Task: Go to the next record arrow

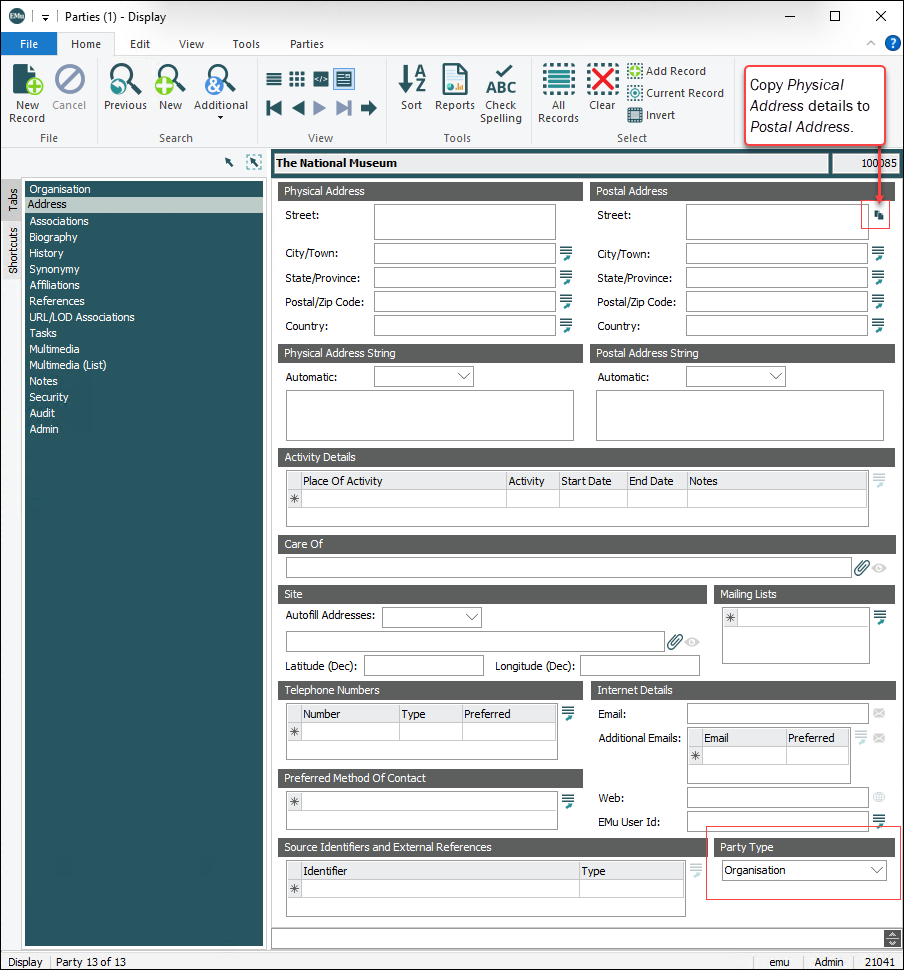Action: pyautogui.click(x=319, y=108)
